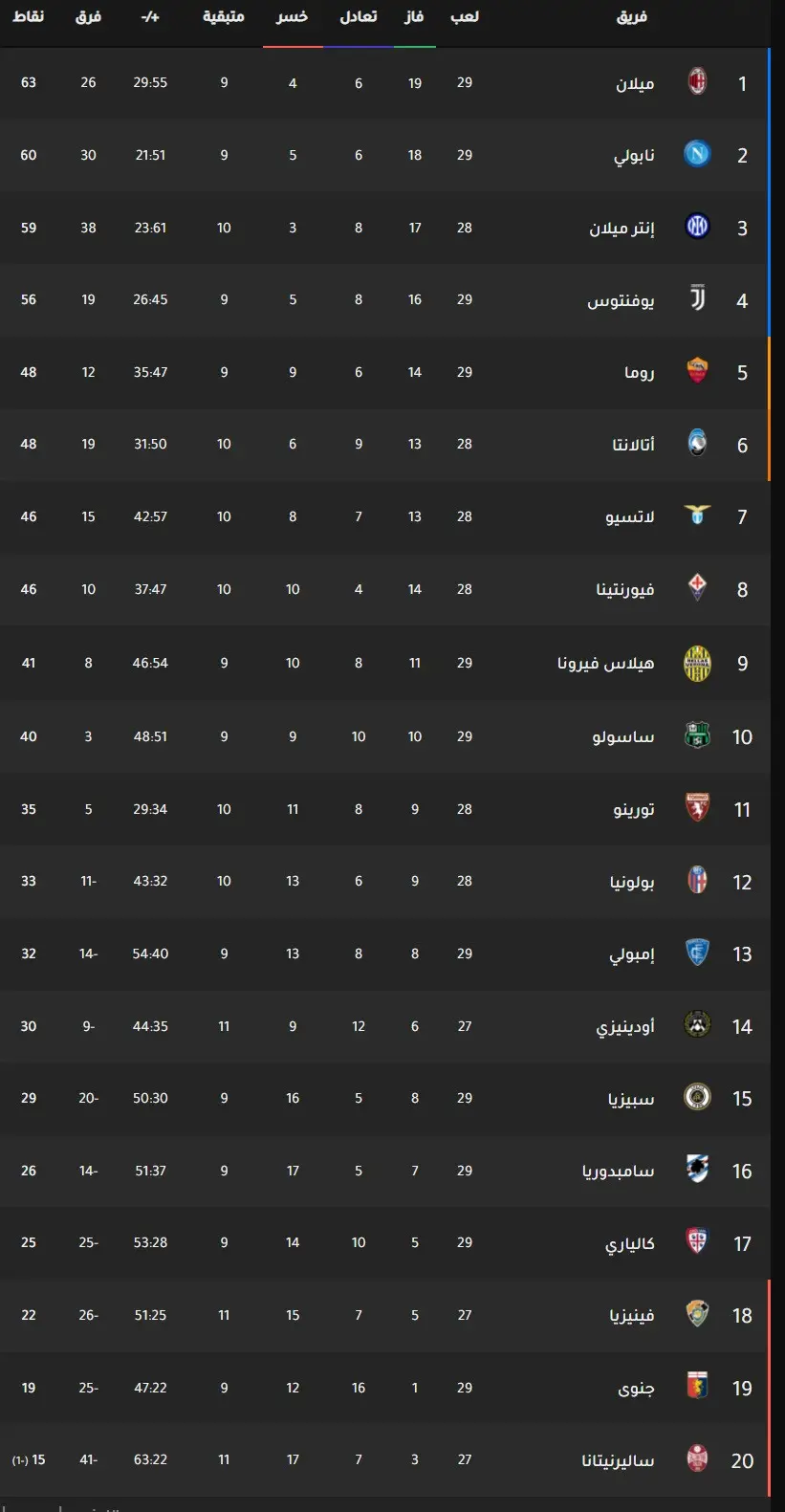Sort by the تعادل draws column header
Viewport: 785px width, 1512px height.
pos(359,16)
